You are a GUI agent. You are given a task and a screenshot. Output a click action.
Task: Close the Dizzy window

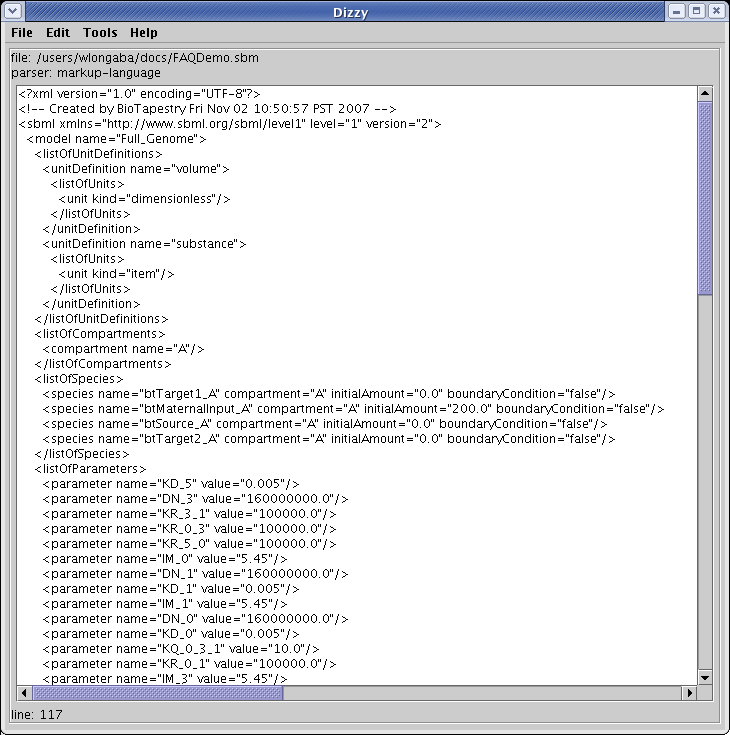pos(715,11)
